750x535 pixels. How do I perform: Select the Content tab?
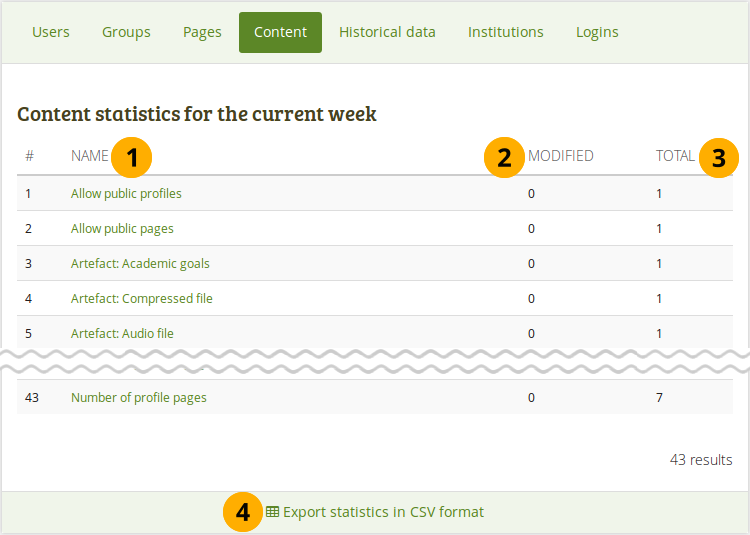point(280,32)
